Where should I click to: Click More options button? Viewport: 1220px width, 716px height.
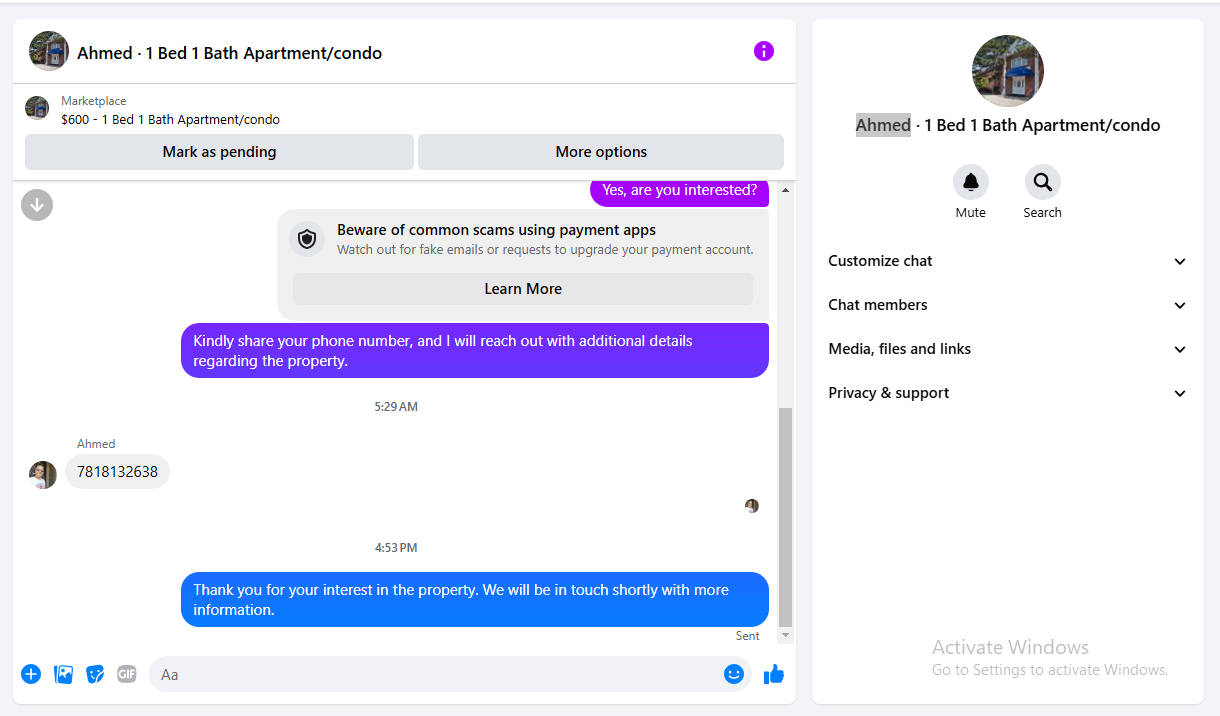[x=601, y=152]
